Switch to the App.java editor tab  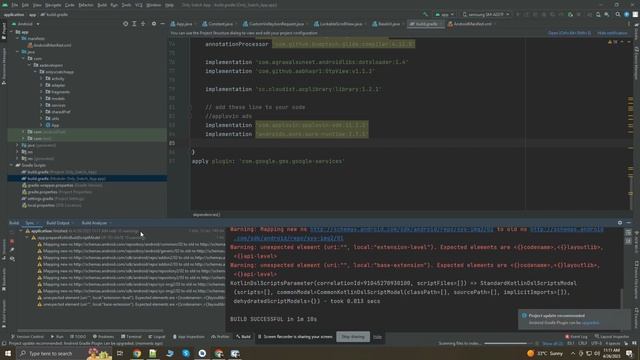182,24
